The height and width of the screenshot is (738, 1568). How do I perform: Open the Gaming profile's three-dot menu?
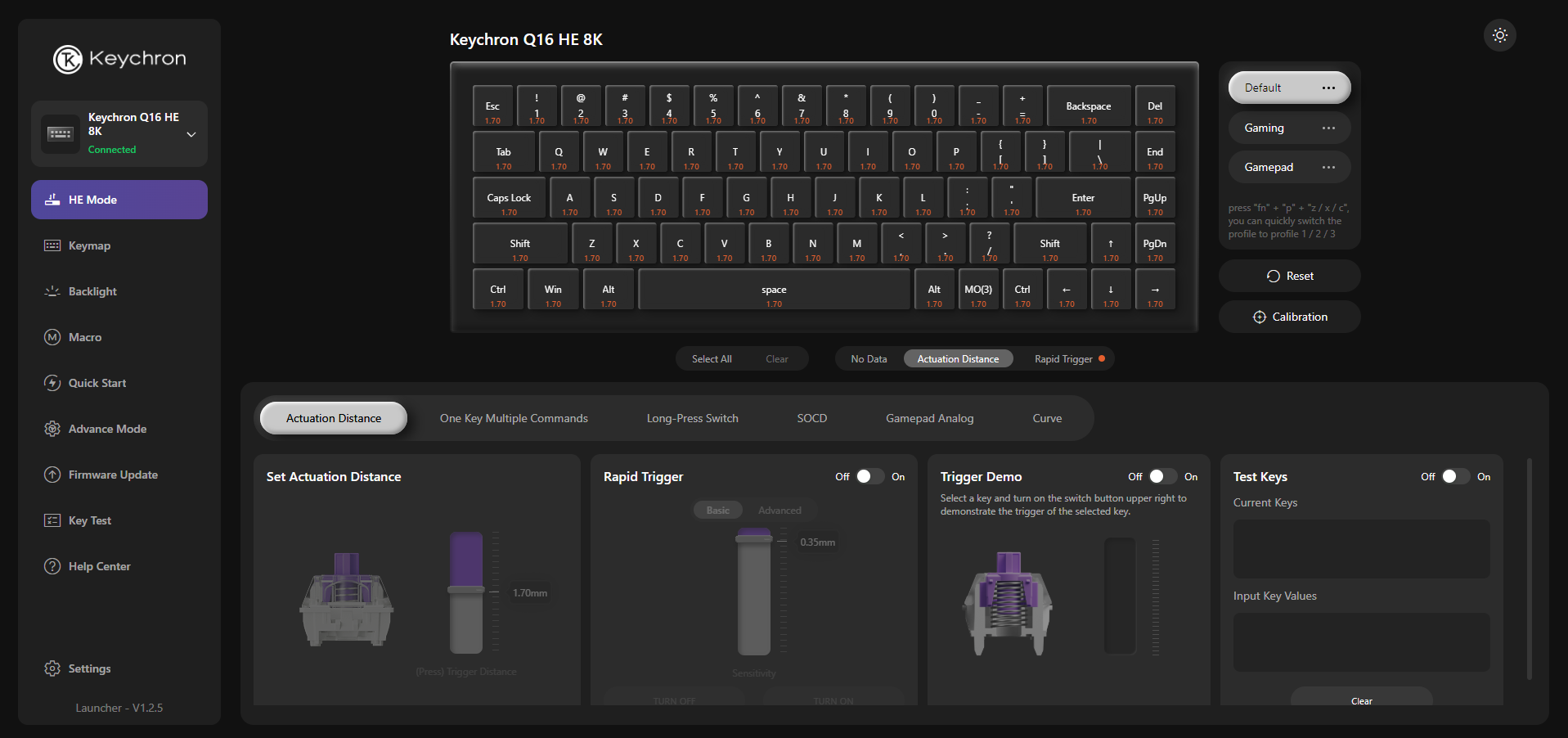pos(1328,128)
